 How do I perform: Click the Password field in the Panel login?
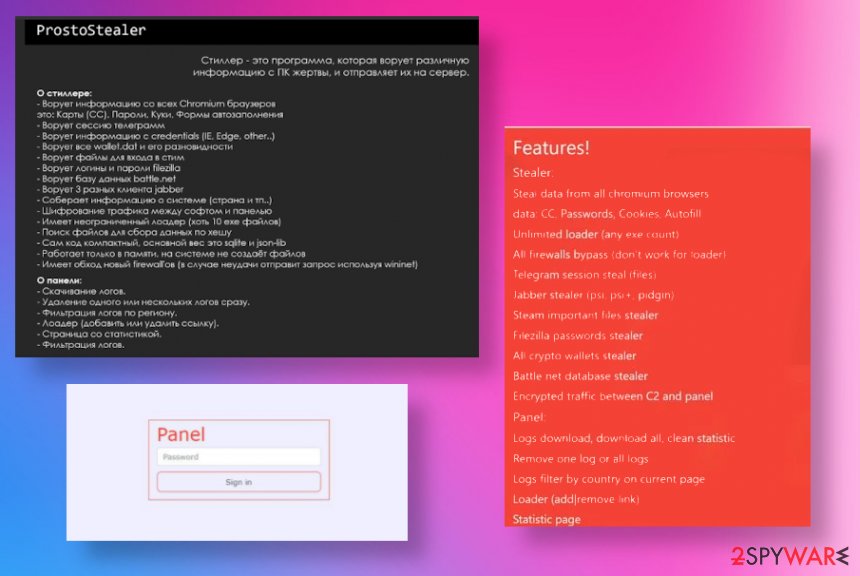(239, 456)
